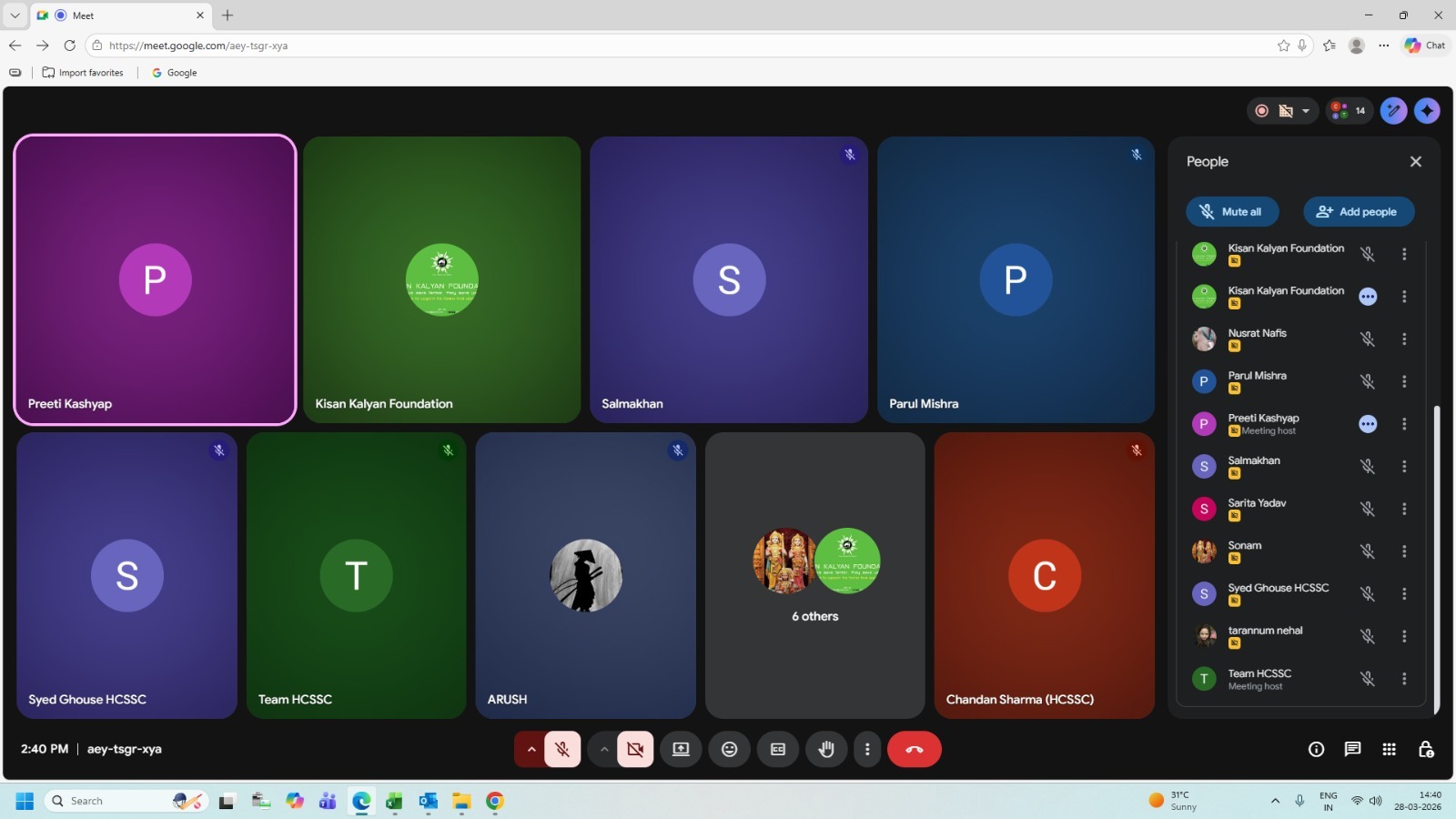Open more actions for Nusrat Nafis

(1404, 339)
